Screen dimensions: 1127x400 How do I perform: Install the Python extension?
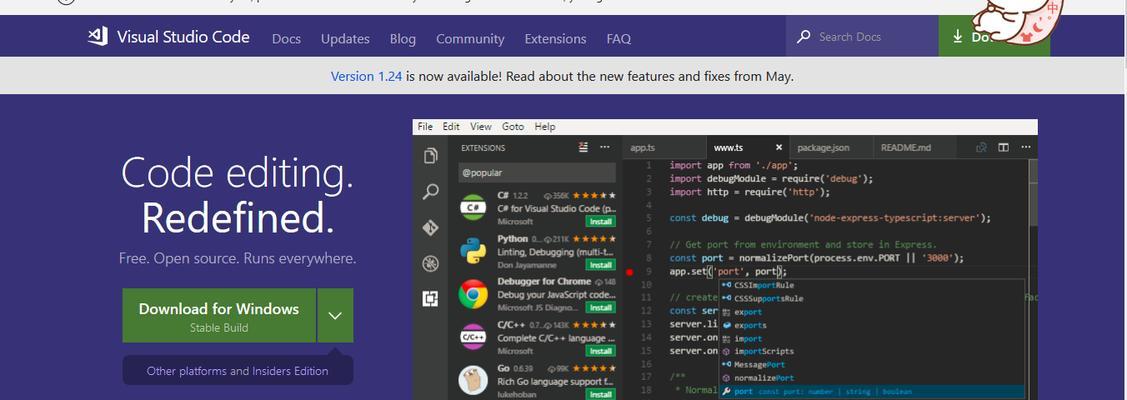point(600,265)
